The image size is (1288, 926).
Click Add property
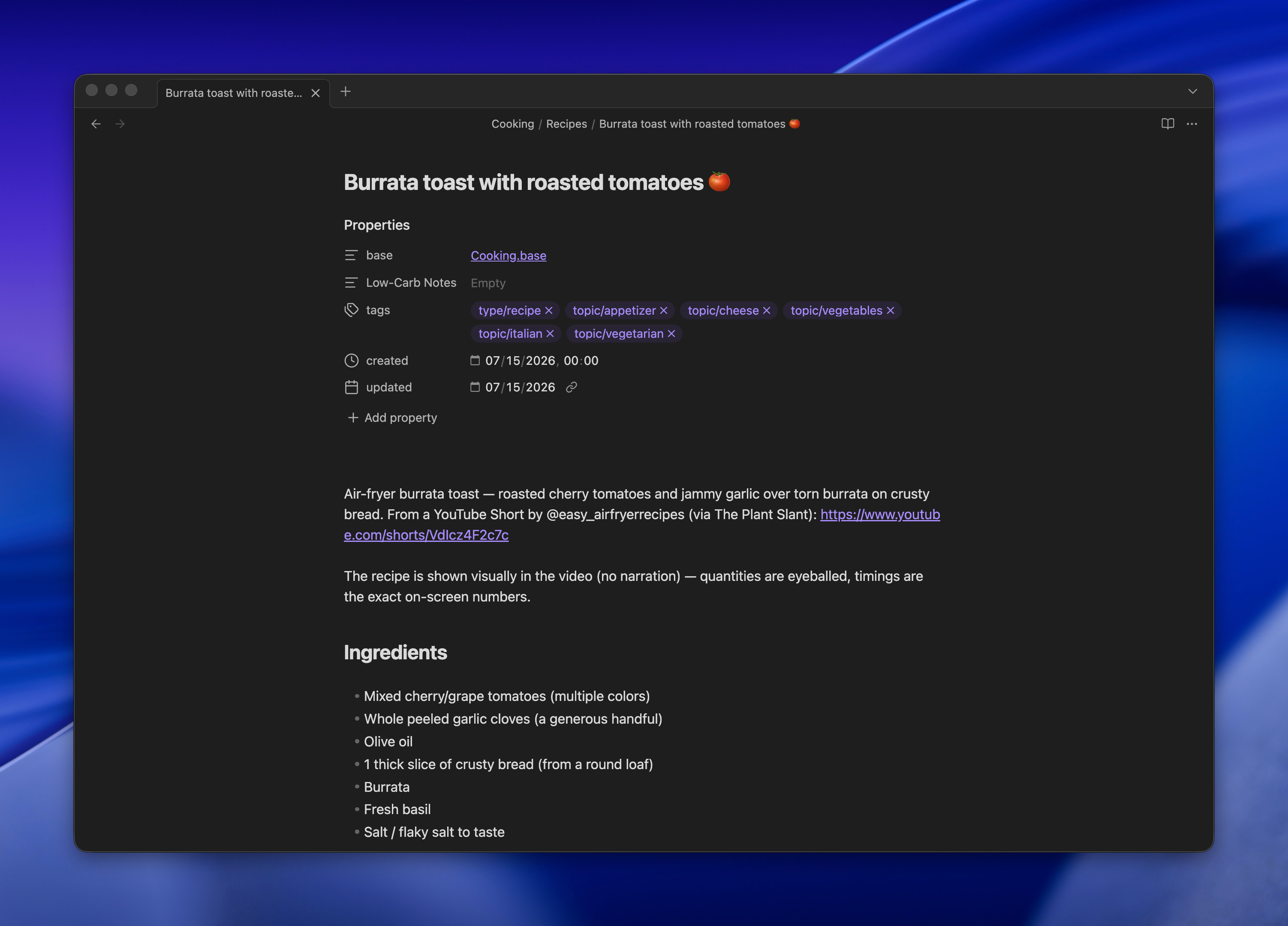pyautogui.click(x=392, y=418)
